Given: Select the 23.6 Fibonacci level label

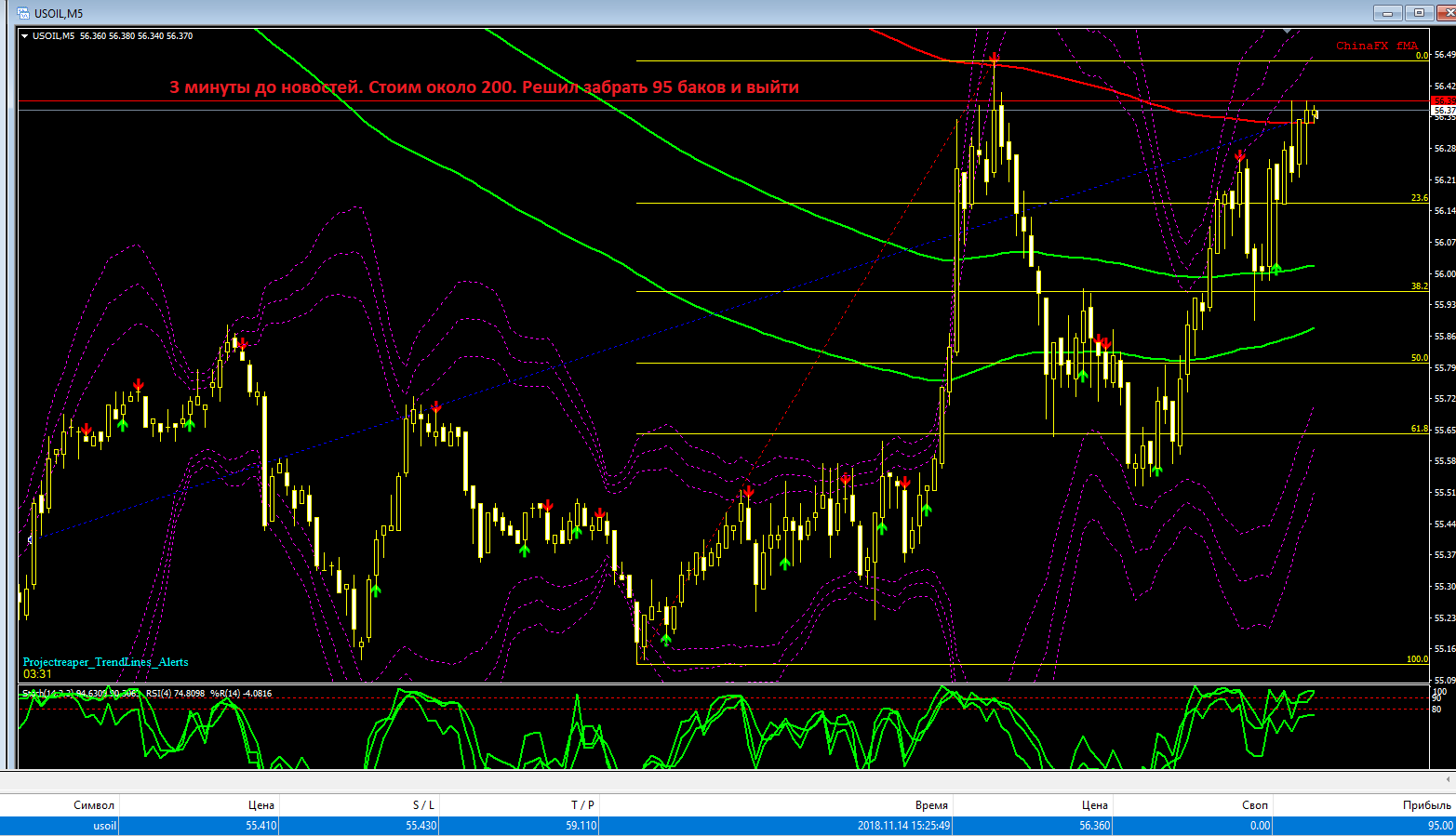Looking at the screenshot, I should tap(1420, 198).
